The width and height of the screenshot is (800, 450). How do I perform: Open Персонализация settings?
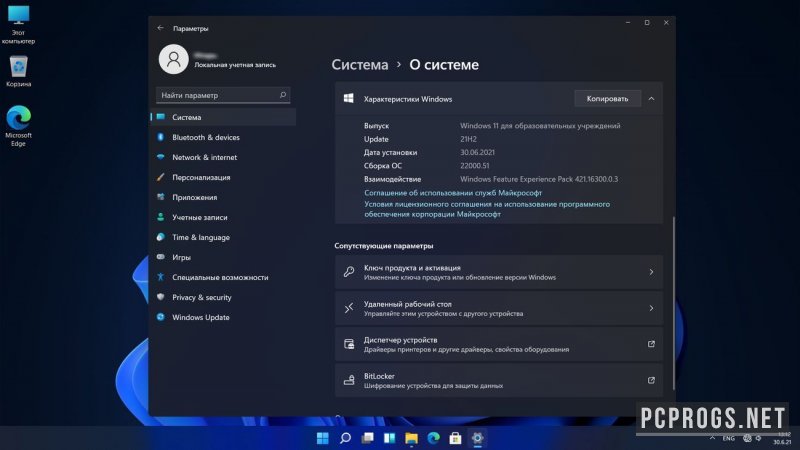tap(223, 177)
